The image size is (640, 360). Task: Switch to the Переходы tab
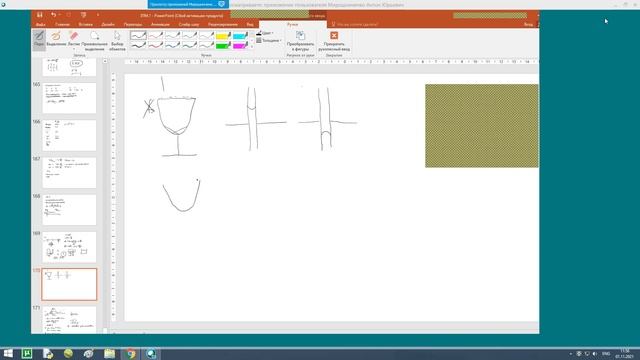click(133, 24)
